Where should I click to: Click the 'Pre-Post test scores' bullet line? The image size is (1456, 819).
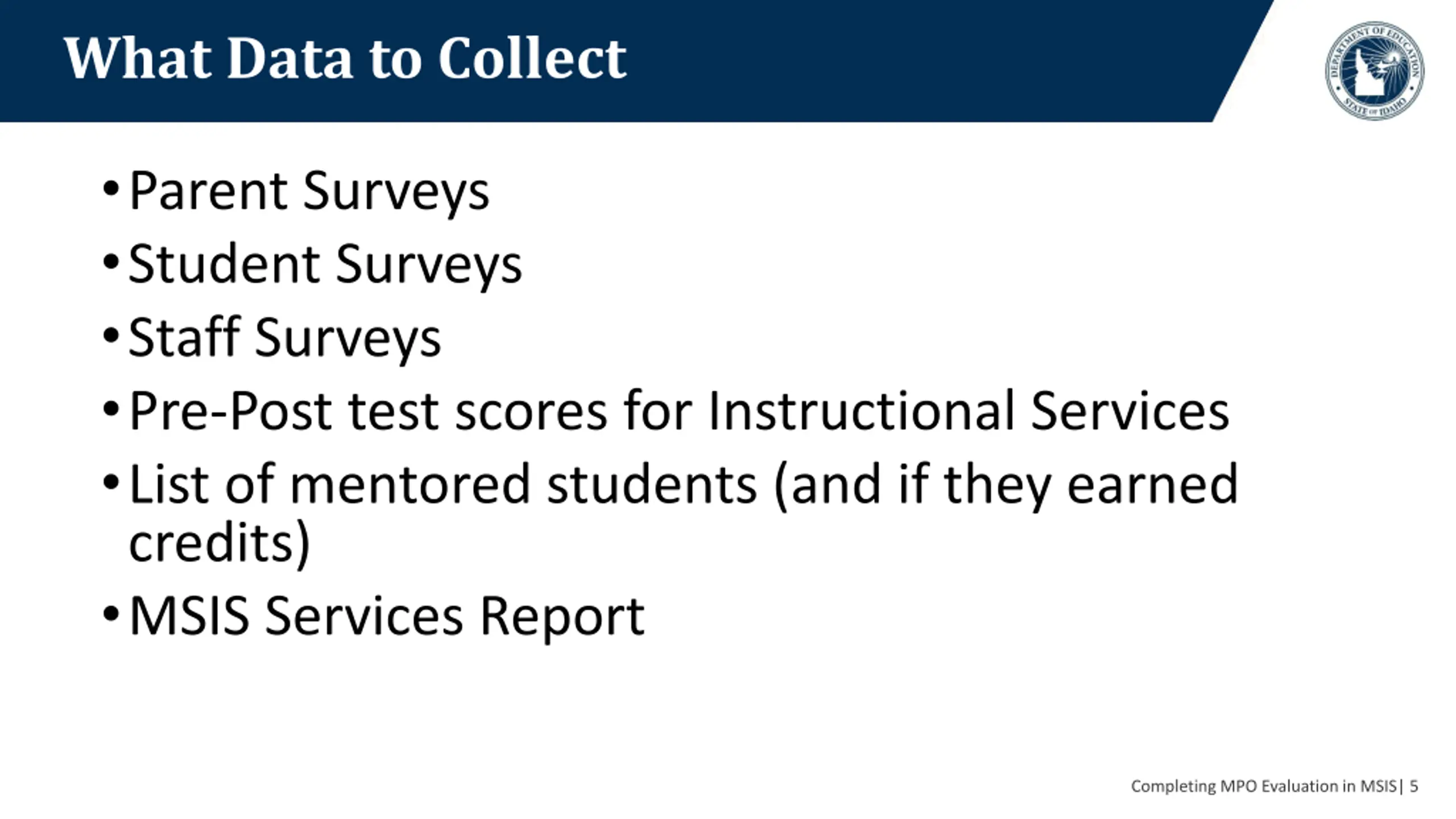coord(679,411)
